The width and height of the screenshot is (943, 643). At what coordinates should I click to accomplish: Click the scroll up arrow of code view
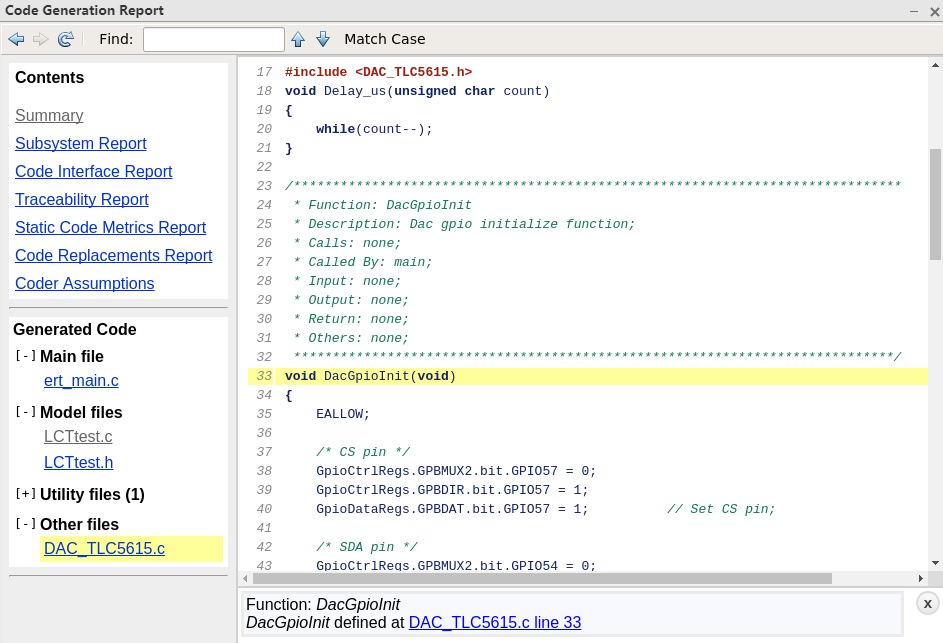pyautogui.click(x=935, y=65)
